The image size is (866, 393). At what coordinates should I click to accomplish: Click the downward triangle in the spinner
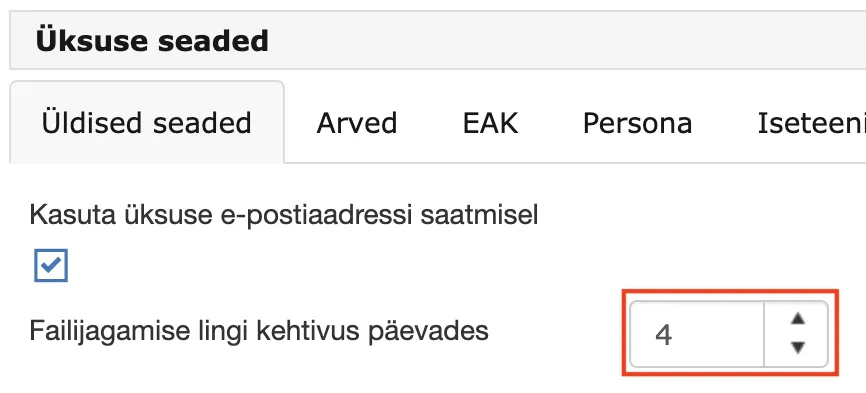pos(798,347)
